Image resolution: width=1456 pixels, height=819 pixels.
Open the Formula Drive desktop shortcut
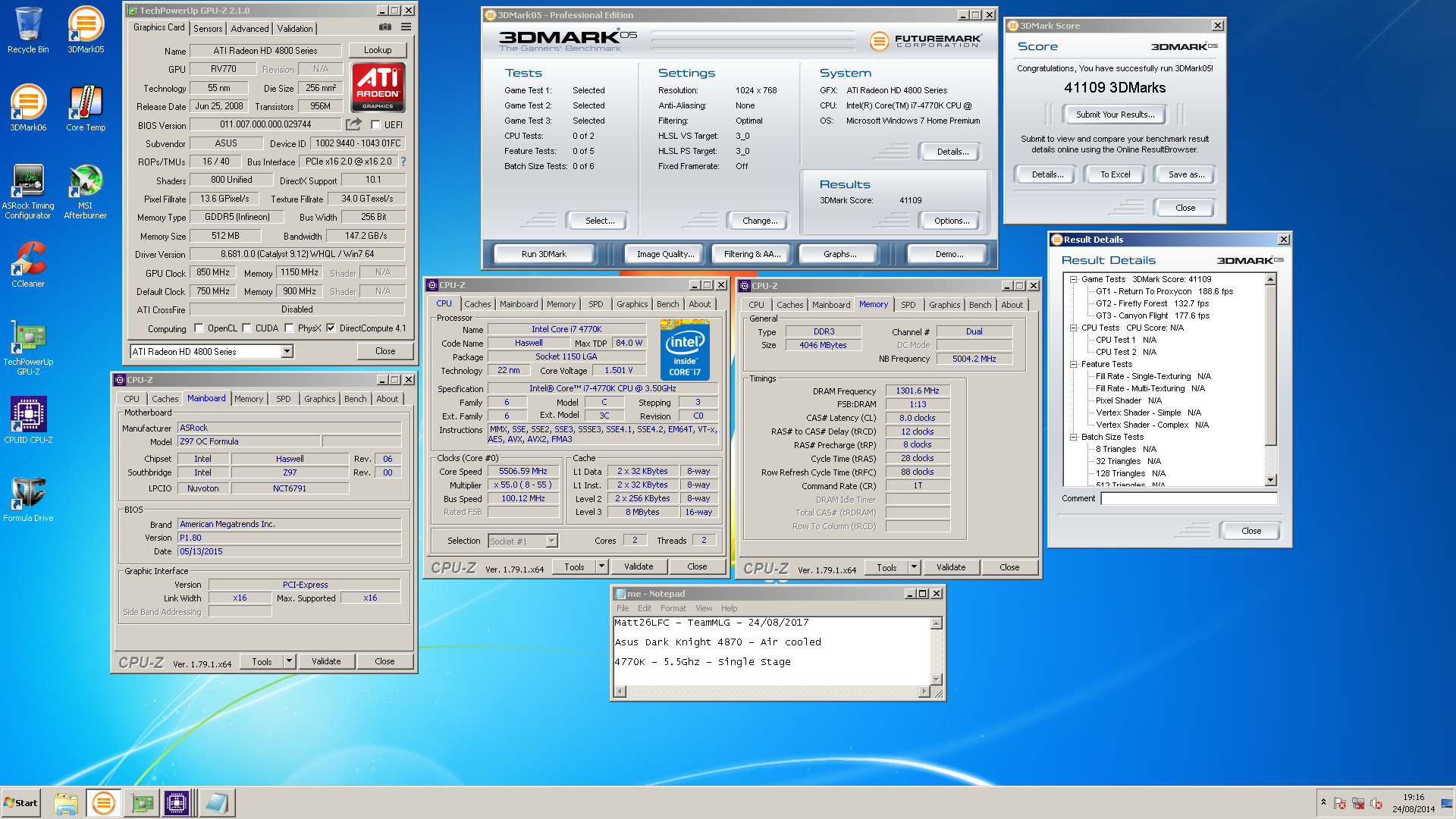[28, 499]
